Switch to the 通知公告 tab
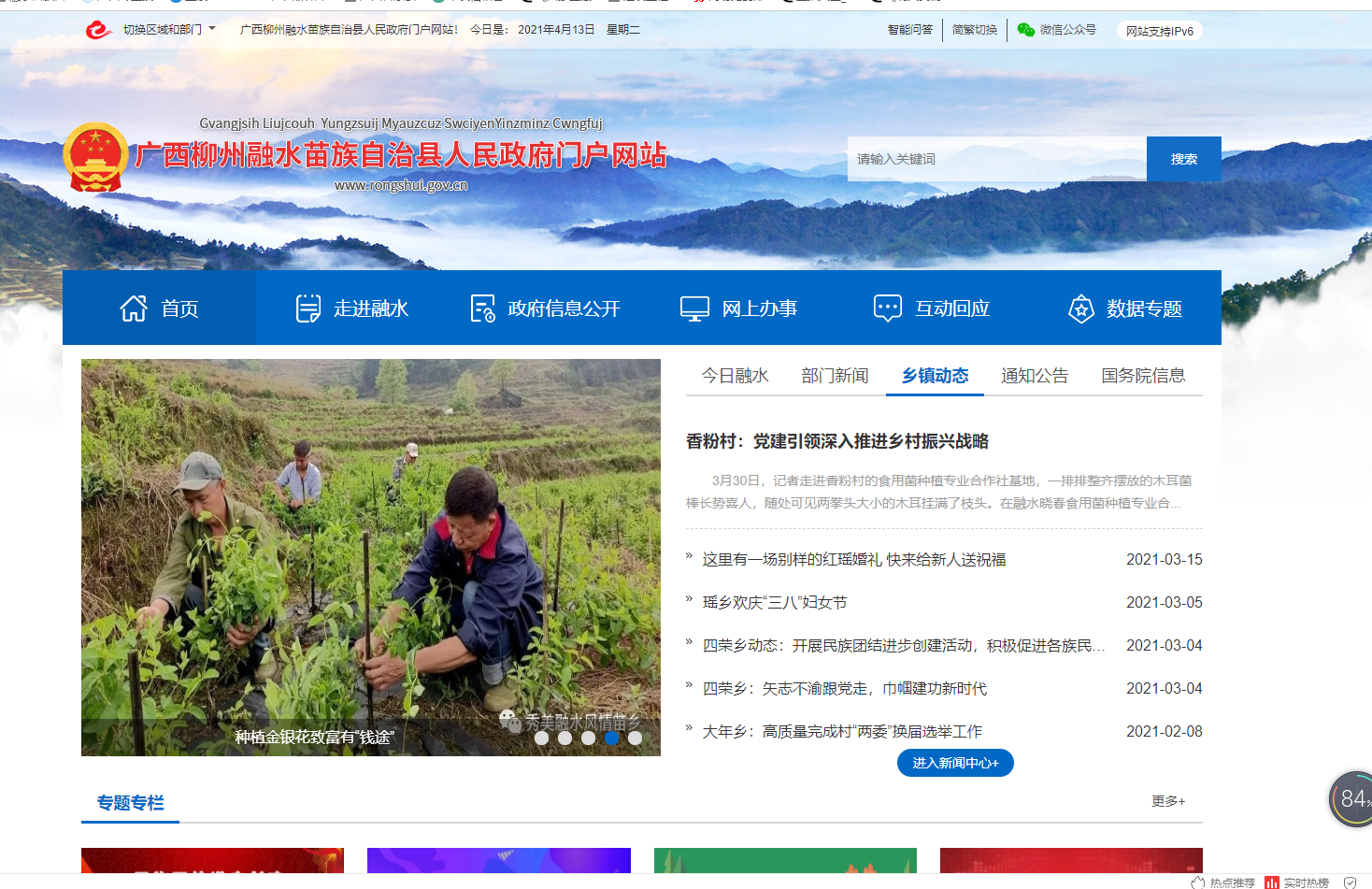1372x889 pixels. pos(1034,376)
